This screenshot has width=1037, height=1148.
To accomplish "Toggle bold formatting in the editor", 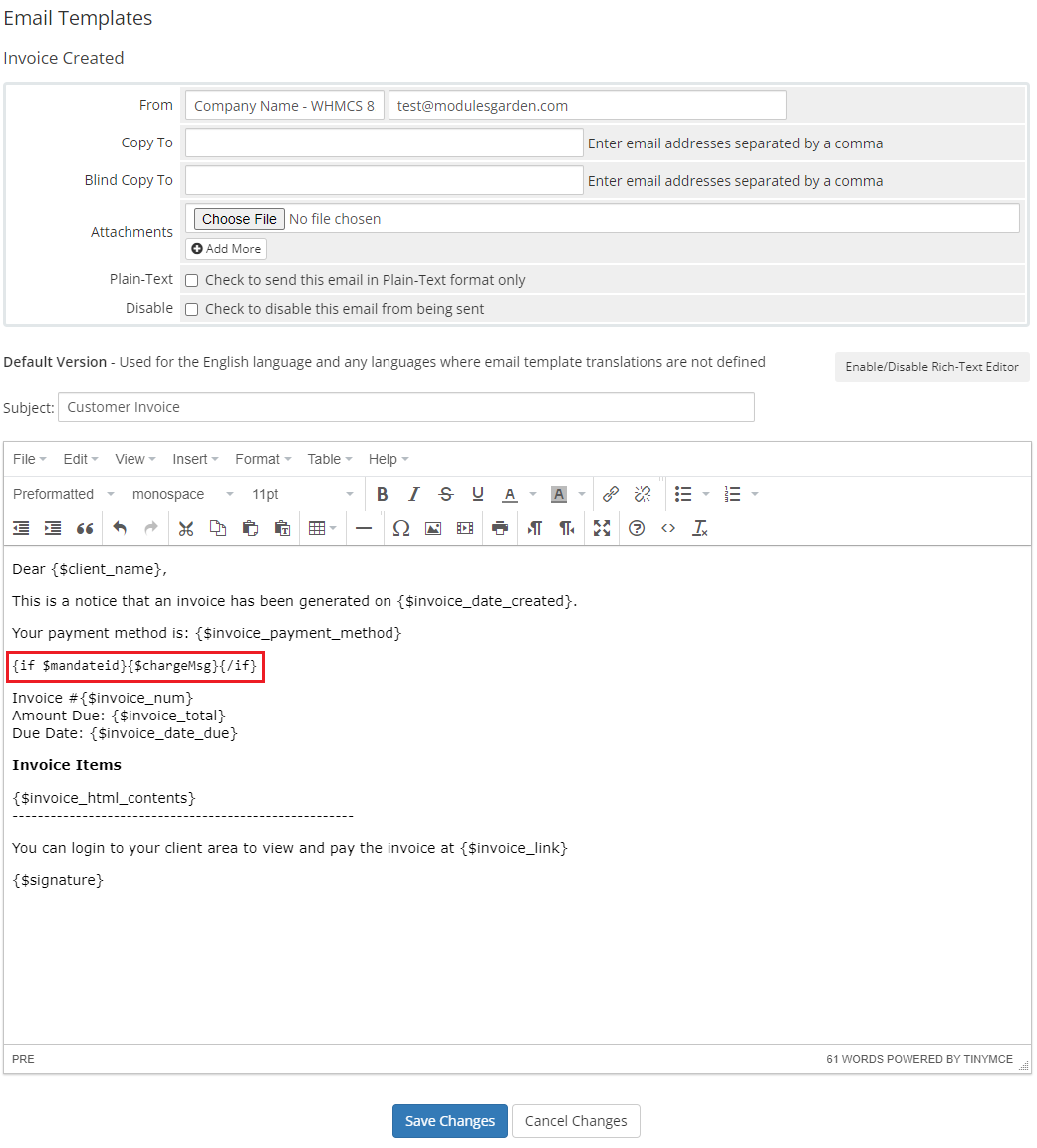I will pos(382,495).
